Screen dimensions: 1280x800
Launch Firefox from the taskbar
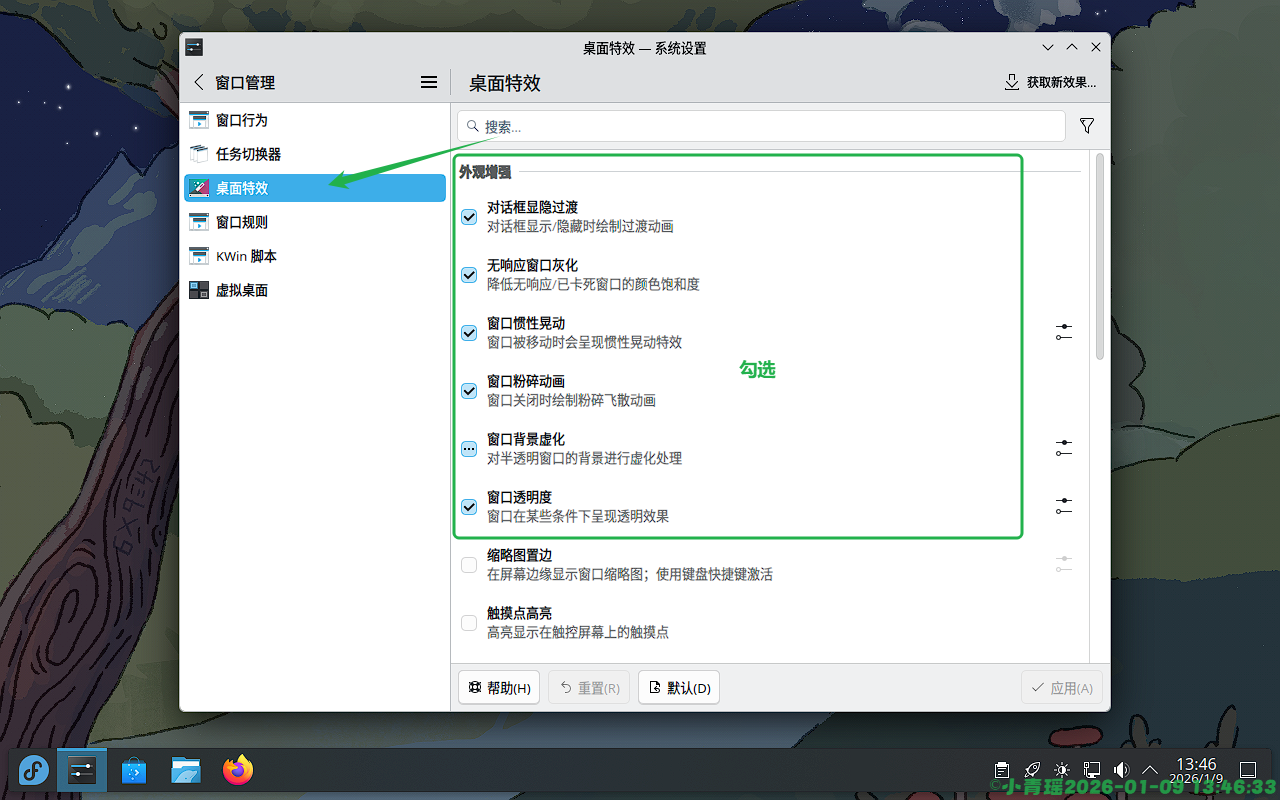[x=238, y=770]
